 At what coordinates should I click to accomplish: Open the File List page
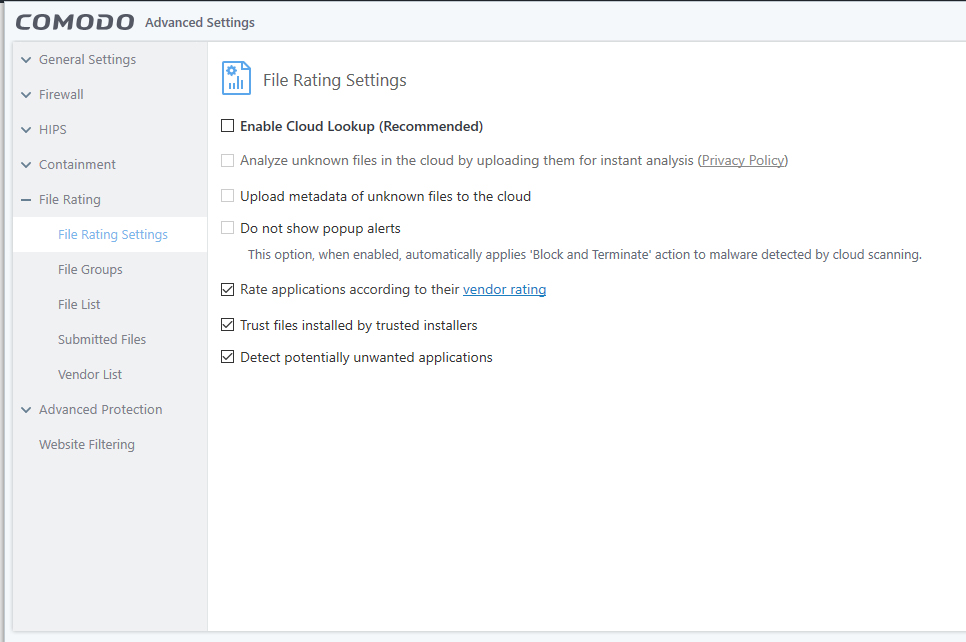tap(79, 304)
